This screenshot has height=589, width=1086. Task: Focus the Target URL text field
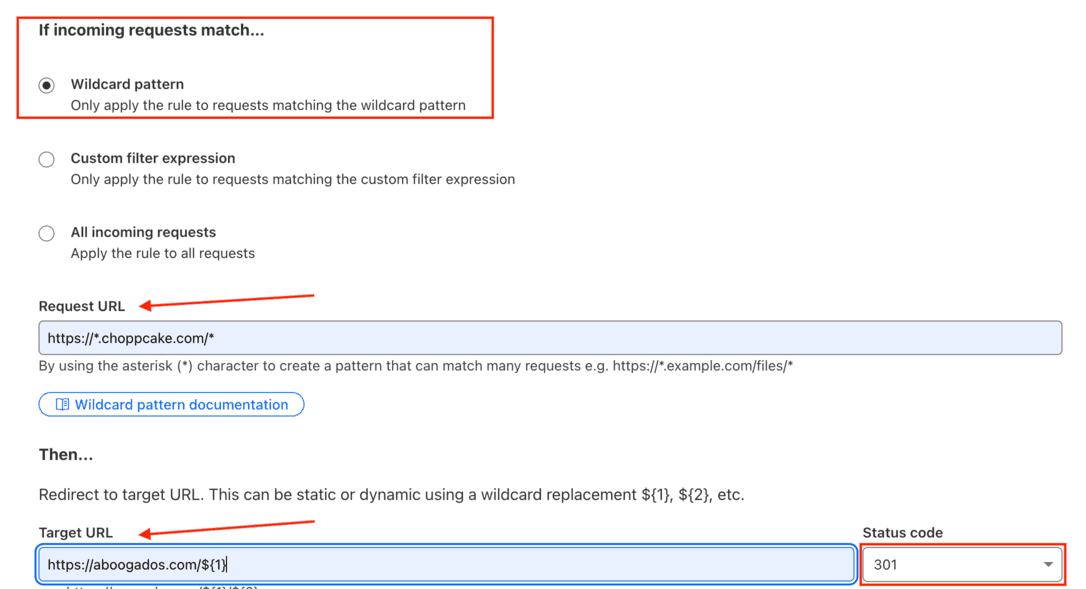445,565
